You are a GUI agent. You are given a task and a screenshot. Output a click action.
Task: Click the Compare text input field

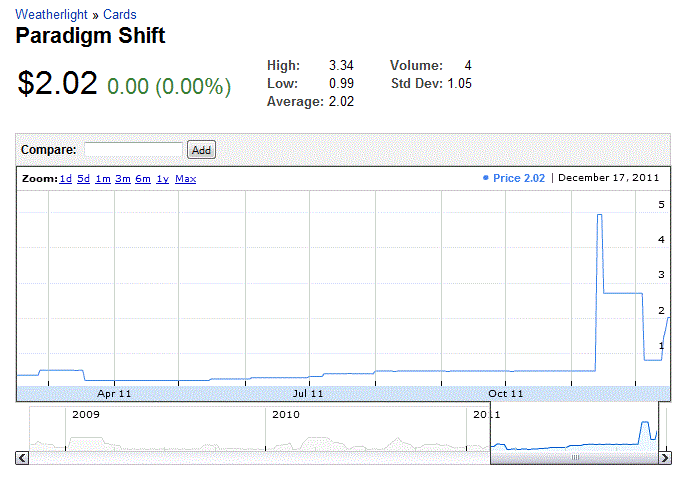pos(133,150)
